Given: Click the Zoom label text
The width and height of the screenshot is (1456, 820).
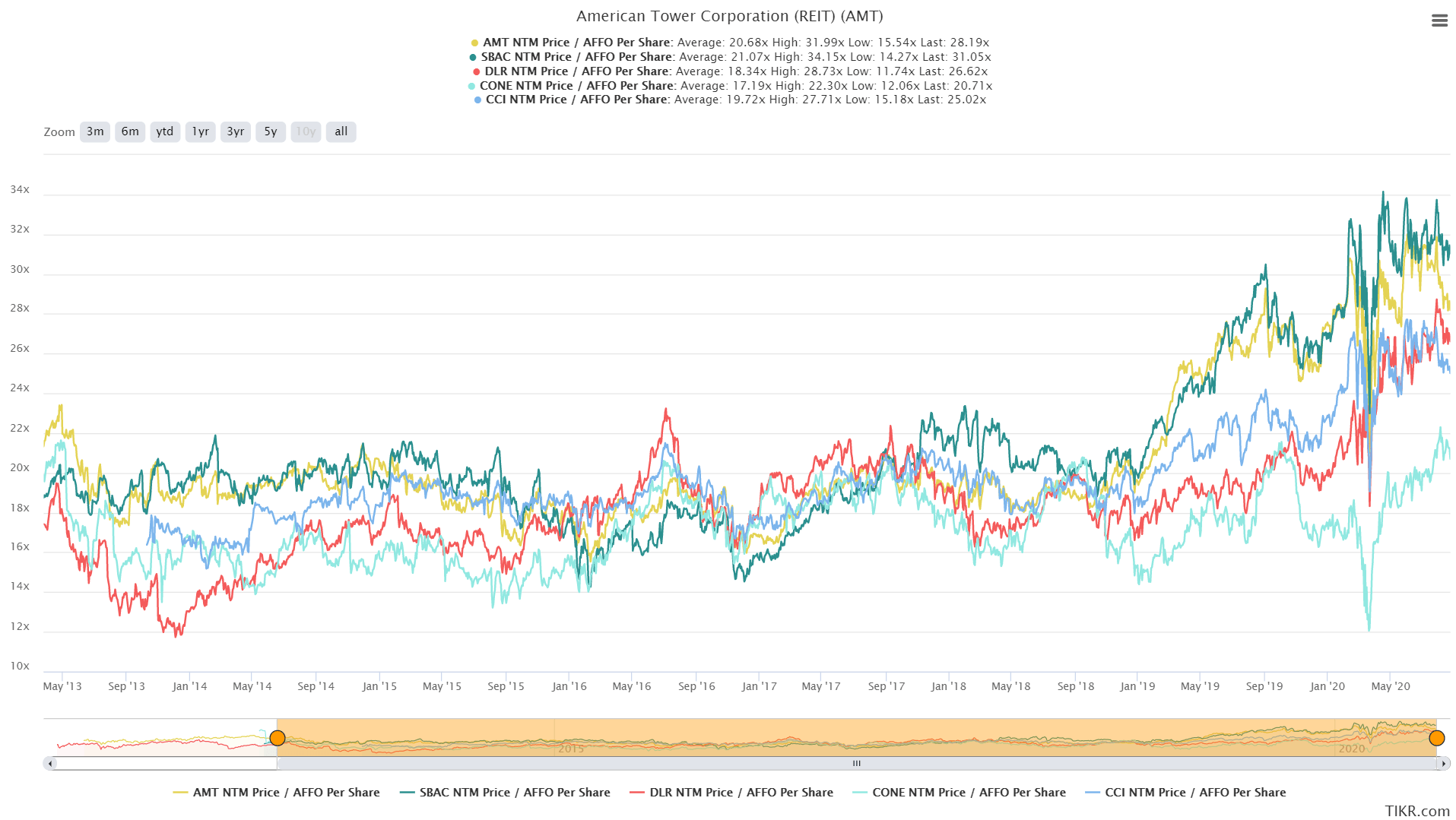Looking at the screenshot, I should coord(59,132).
